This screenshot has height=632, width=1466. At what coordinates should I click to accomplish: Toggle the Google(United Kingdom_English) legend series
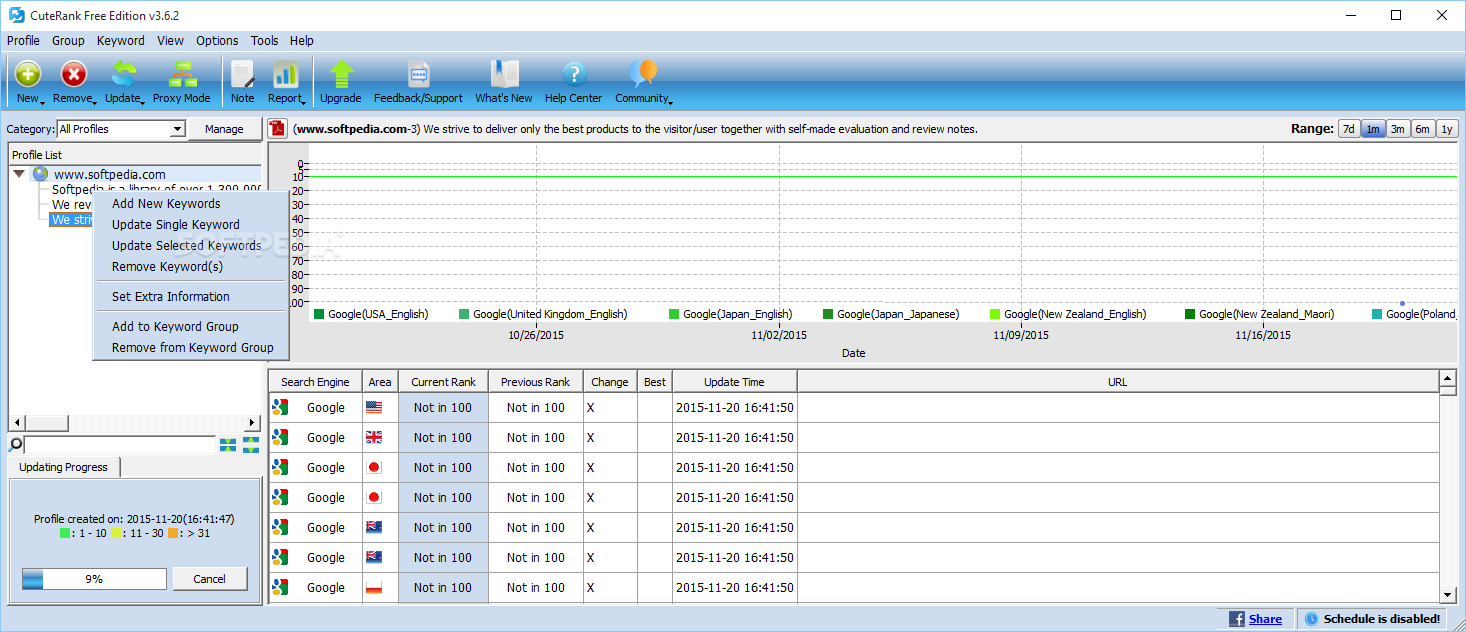coord(543,314)
